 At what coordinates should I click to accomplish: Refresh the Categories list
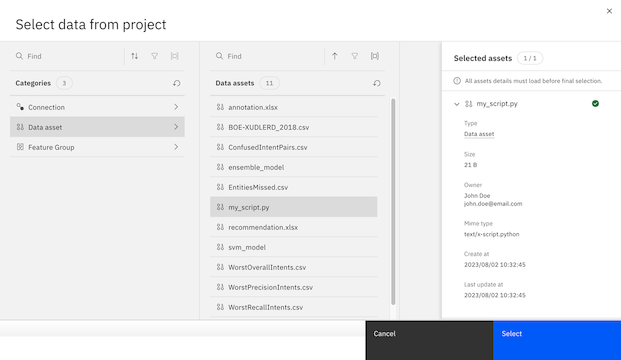coord(177,83)
